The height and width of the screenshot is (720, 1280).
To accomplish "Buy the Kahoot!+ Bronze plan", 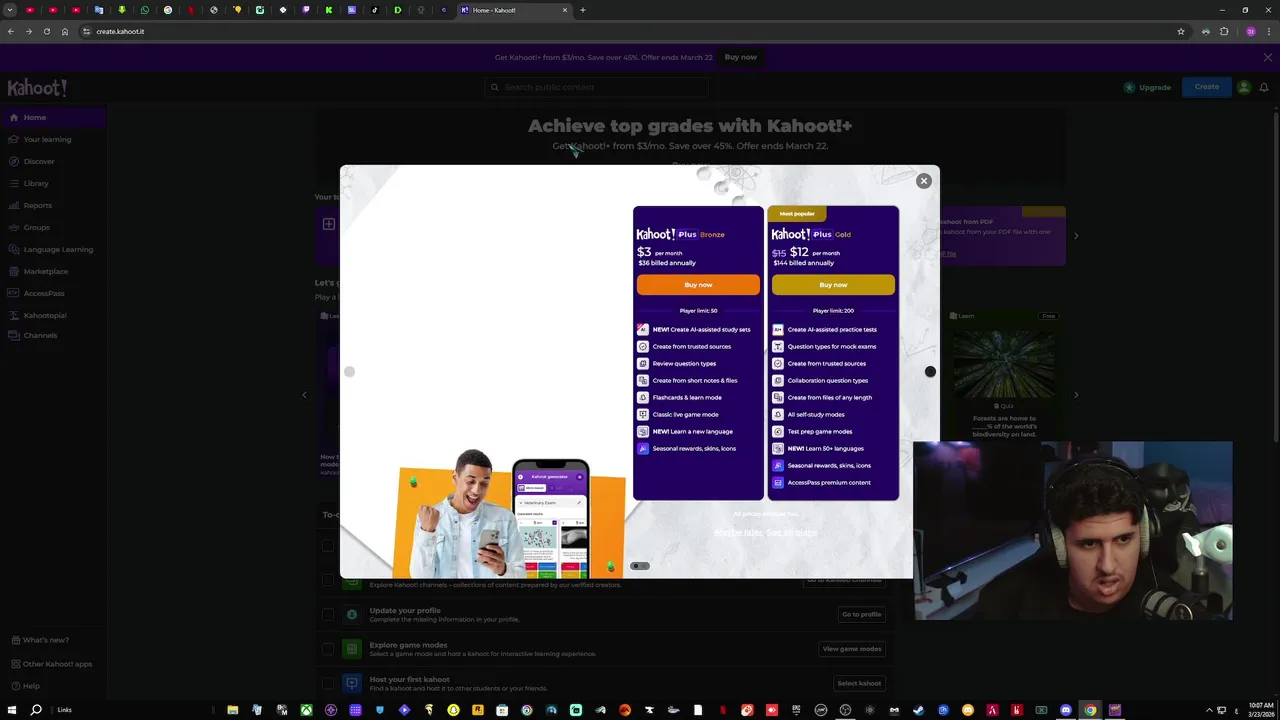I will [698, 285].
